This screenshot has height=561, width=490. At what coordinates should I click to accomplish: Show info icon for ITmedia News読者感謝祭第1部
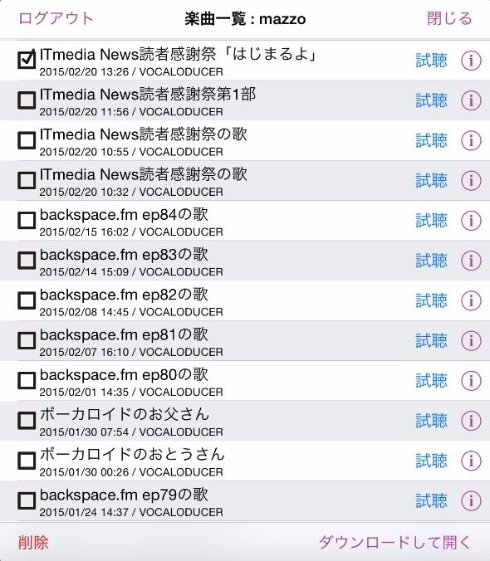point(471,101)
